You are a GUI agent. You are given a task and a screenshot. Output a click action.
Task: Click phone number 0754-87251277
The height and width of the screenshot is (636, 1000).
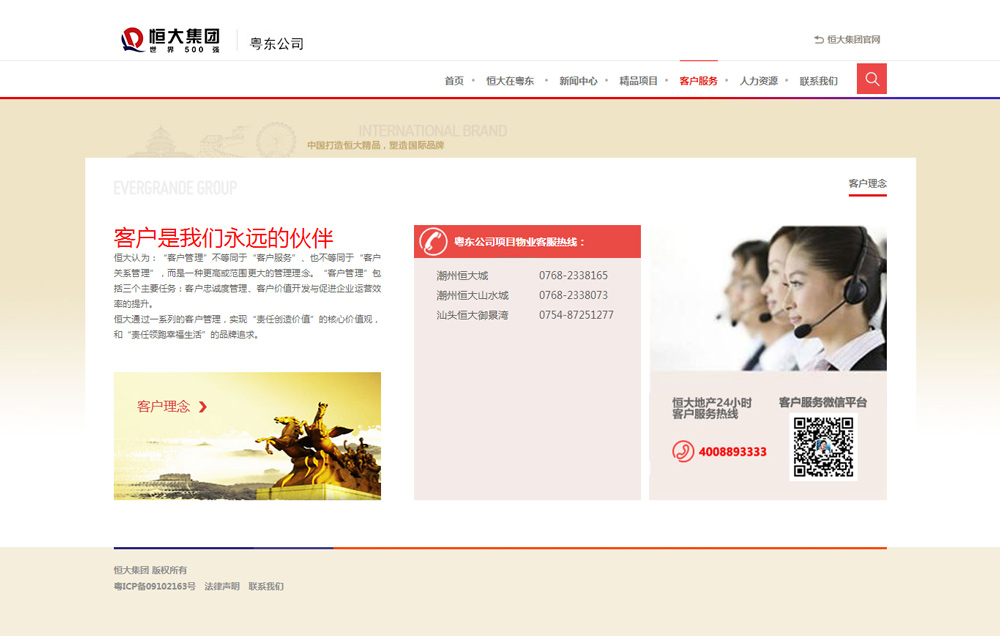click(576, 315)
